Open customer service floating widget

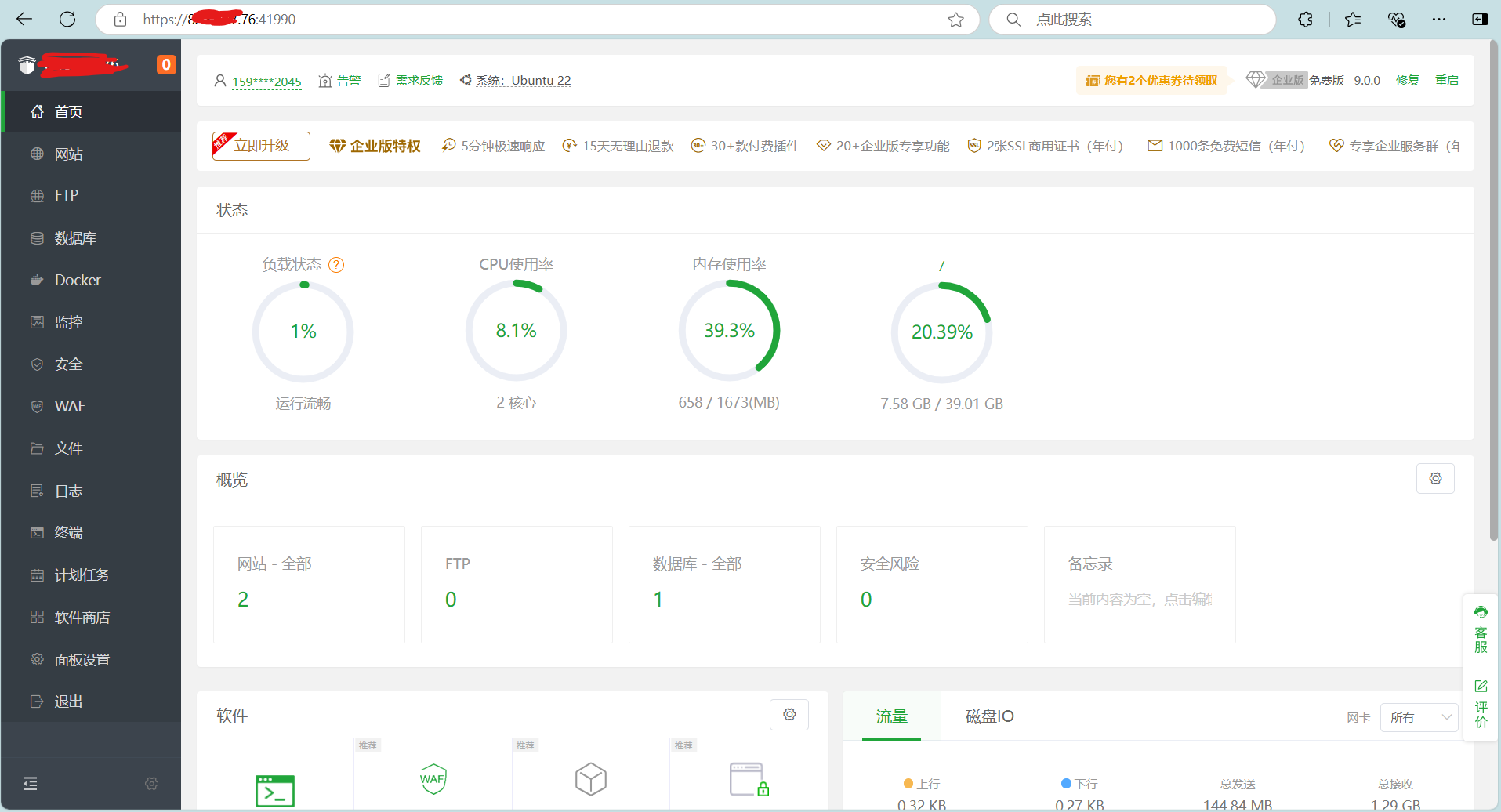(1481, 629)
